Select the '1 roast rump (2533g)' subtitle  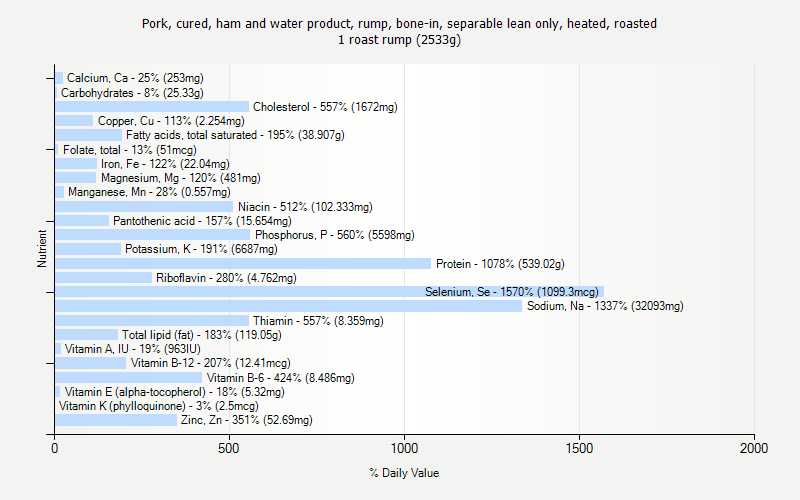pyautogui.click(x=399, y=40)
